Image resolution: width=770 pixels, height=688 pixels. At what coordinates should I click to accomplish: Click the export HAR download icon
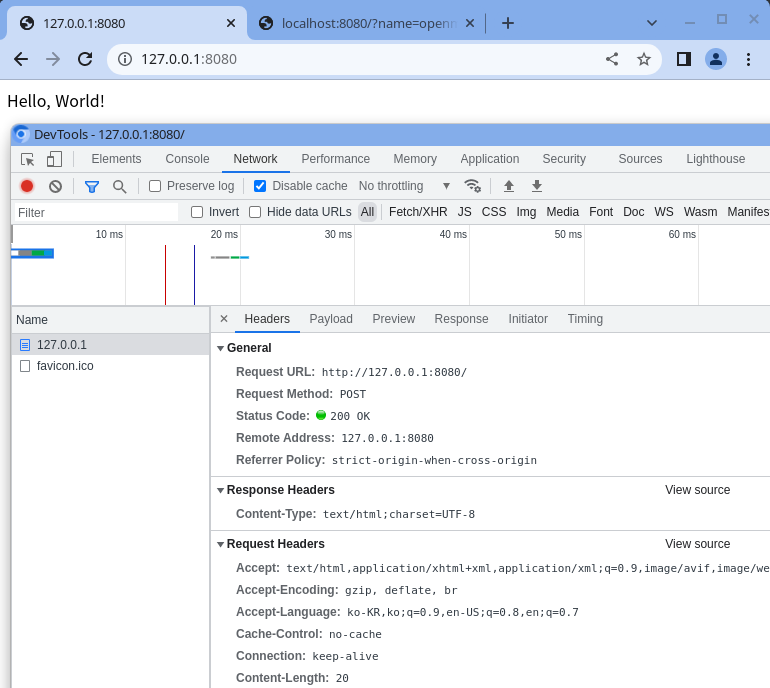[537, 186]
